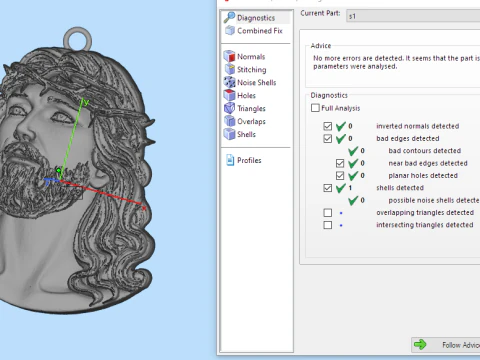480x360 pixels.
Task: Select the Stitching fix icon
Action: 229,69
